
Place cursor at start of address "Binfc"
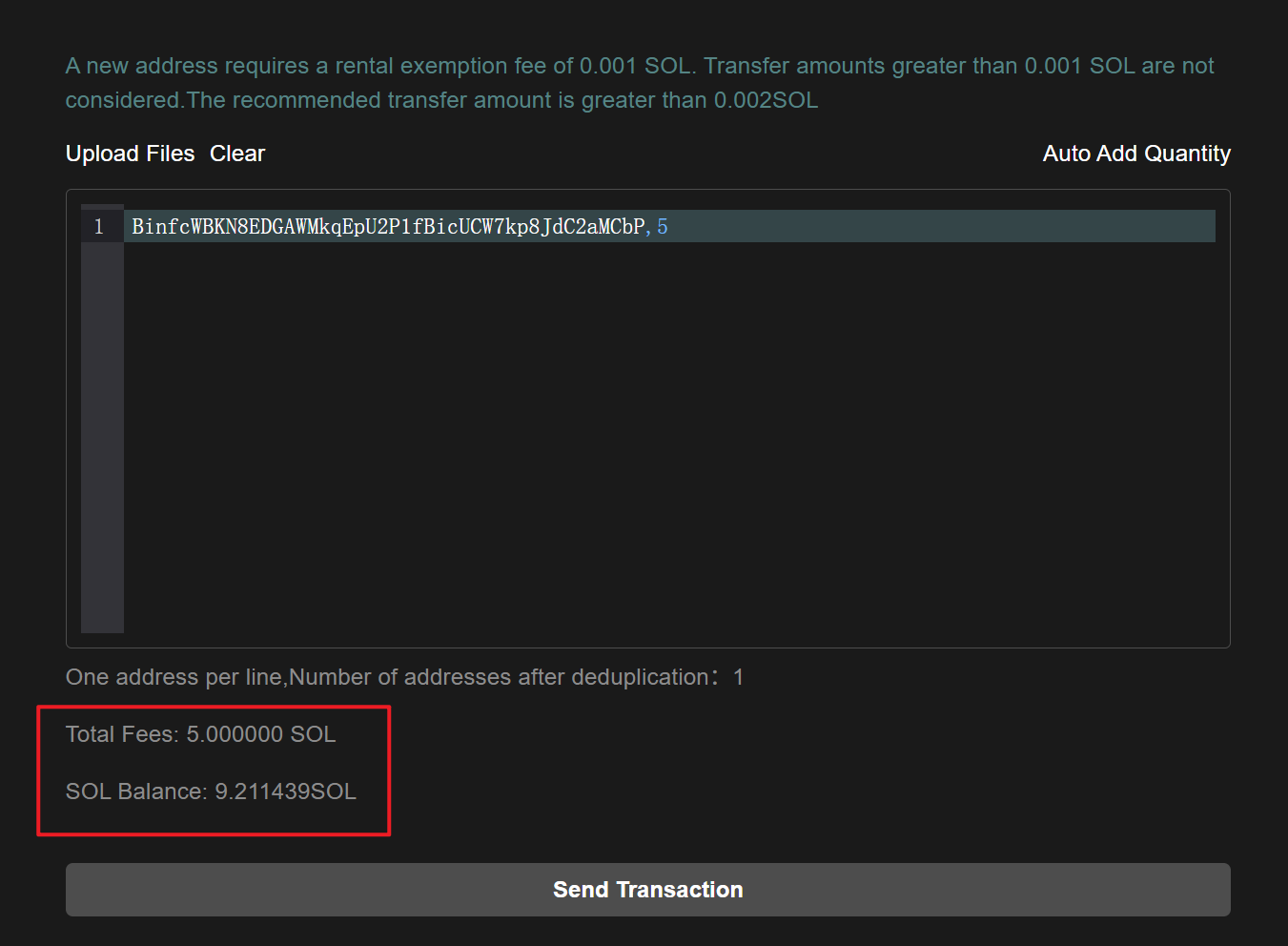click(133, 227)
